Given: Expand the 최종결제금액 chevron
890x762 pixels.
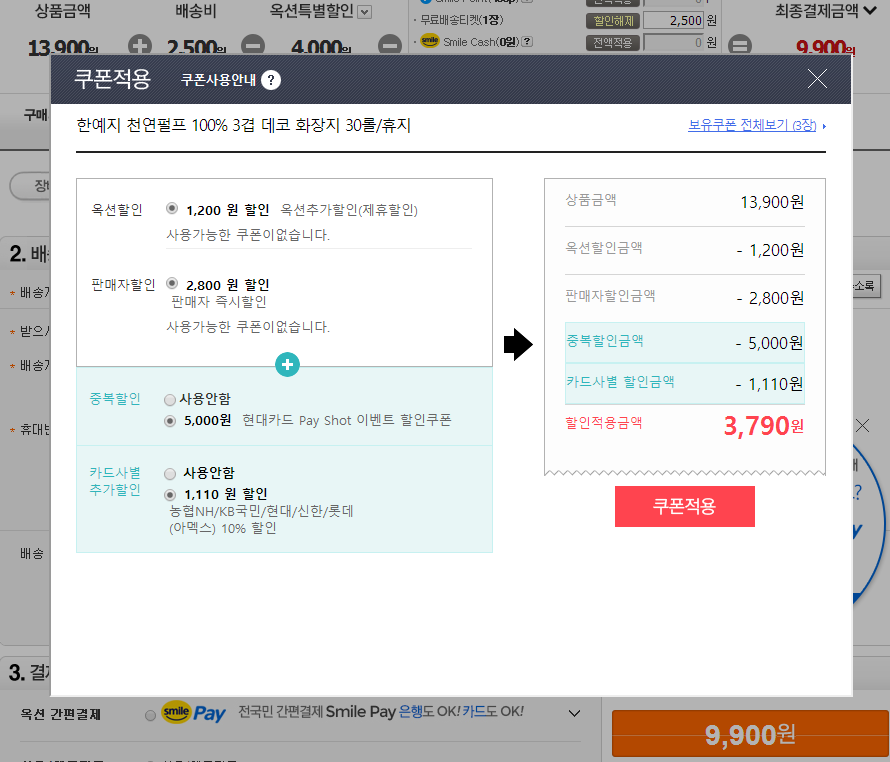Looking at the screenshot, I should pos(870,12).
